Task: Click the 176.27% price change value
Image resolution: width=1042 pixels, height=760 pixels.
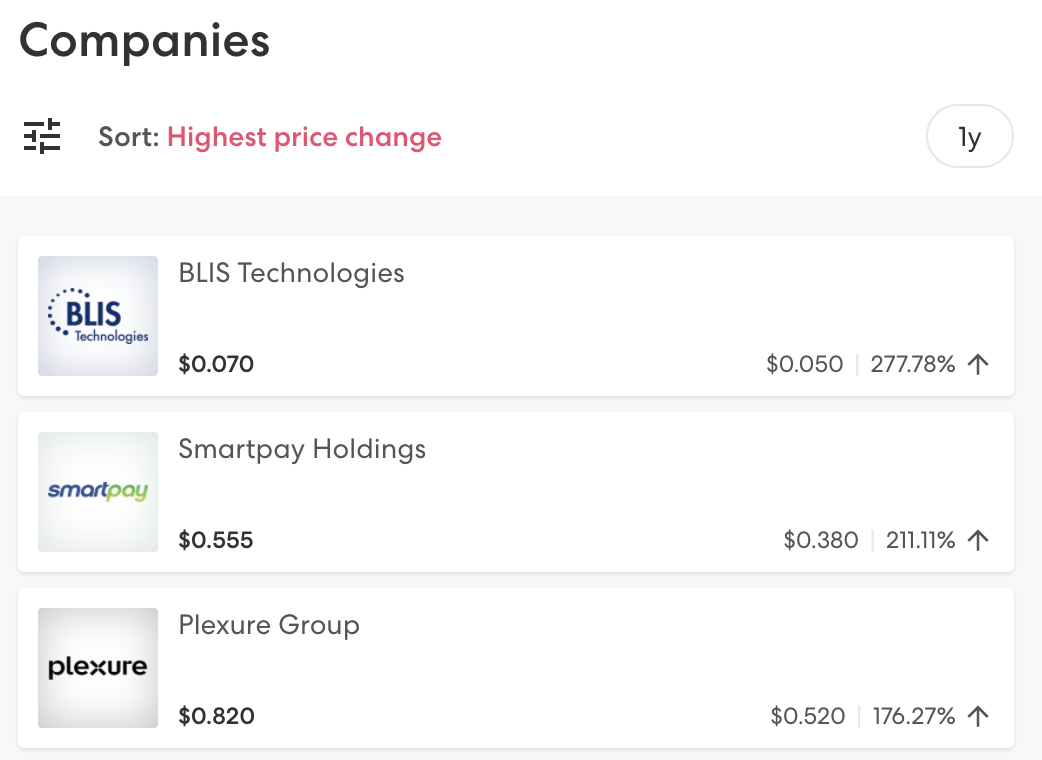Action: click(x=914, y=716)
